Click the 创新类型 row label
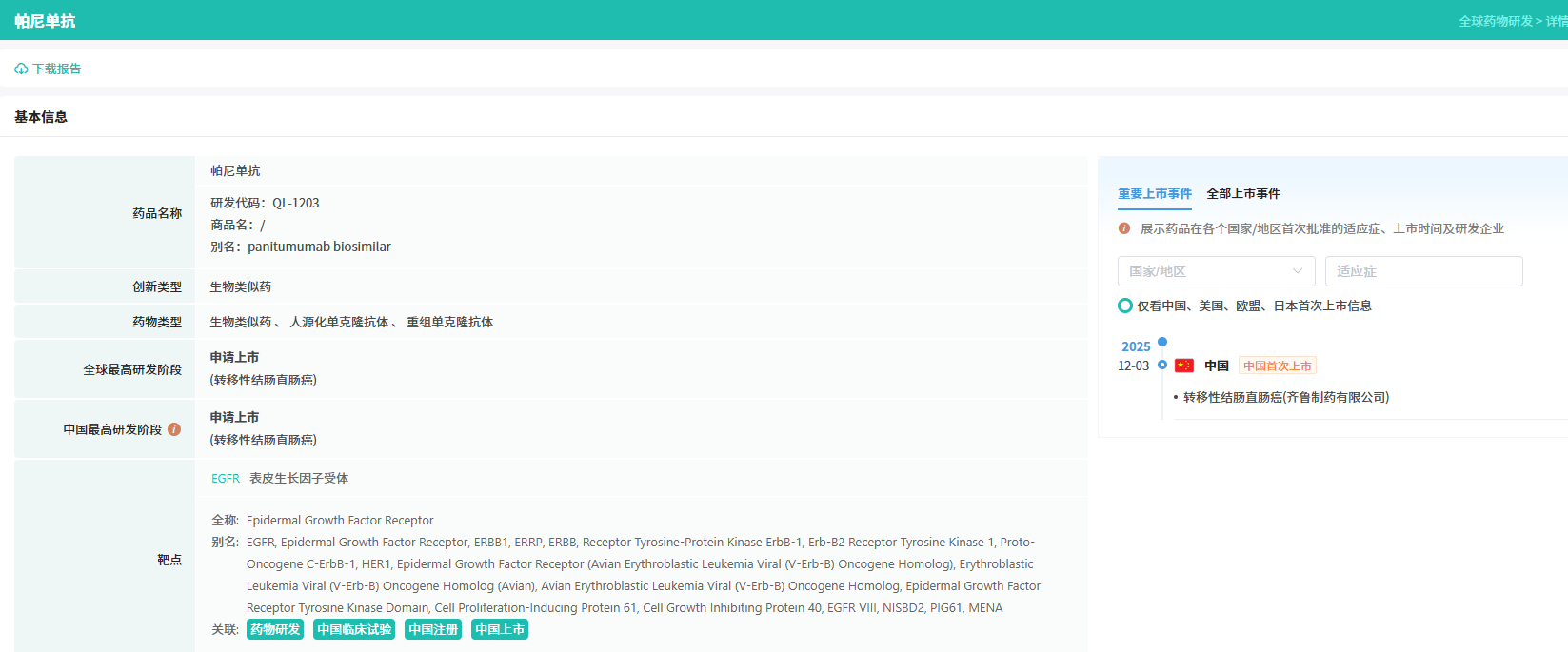This screenshot has height=652, width=1568. pos(157,286)
